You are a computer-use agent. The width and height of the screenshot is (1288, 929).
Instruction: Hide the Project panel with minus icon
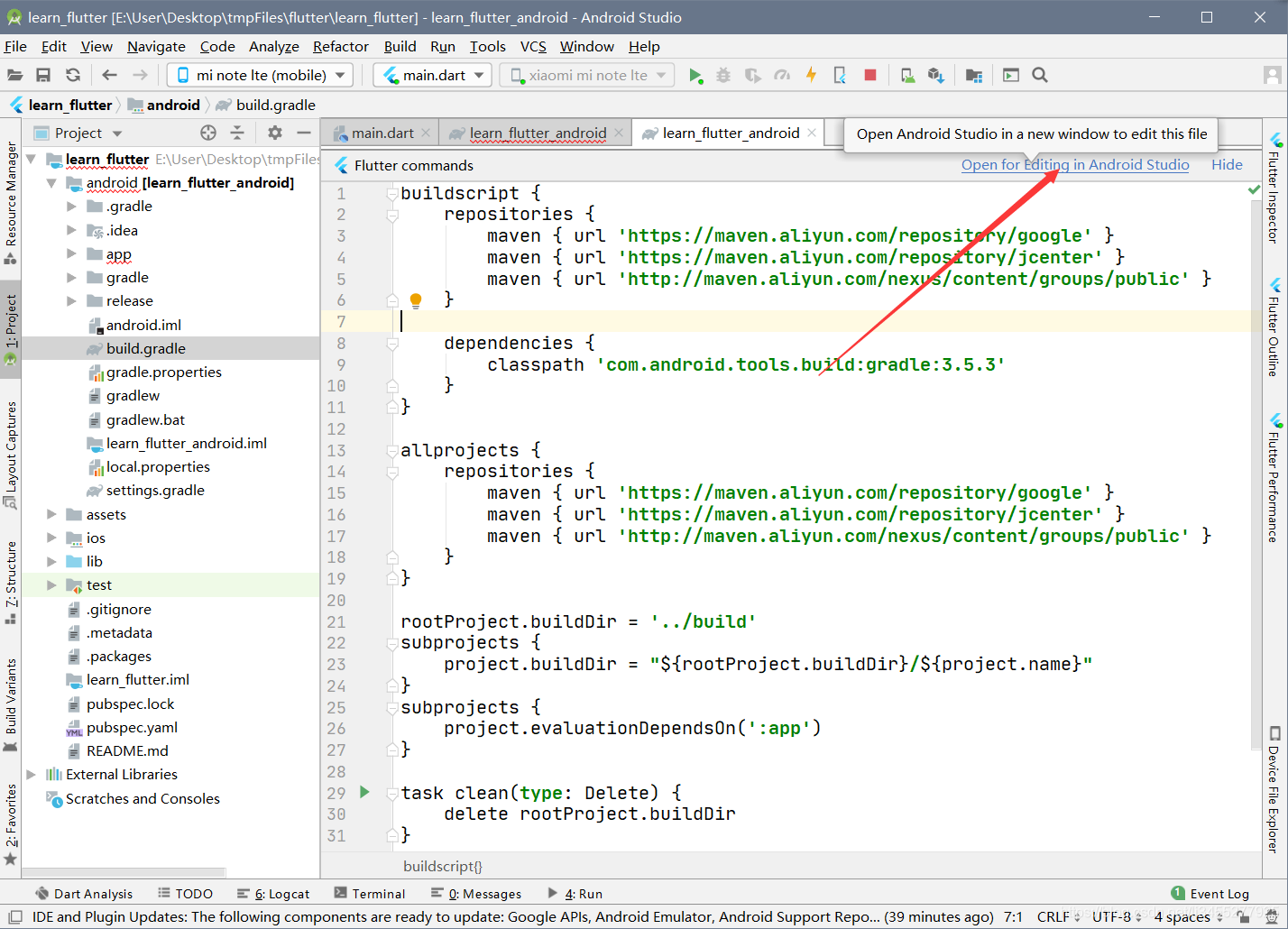pos(304,133)
